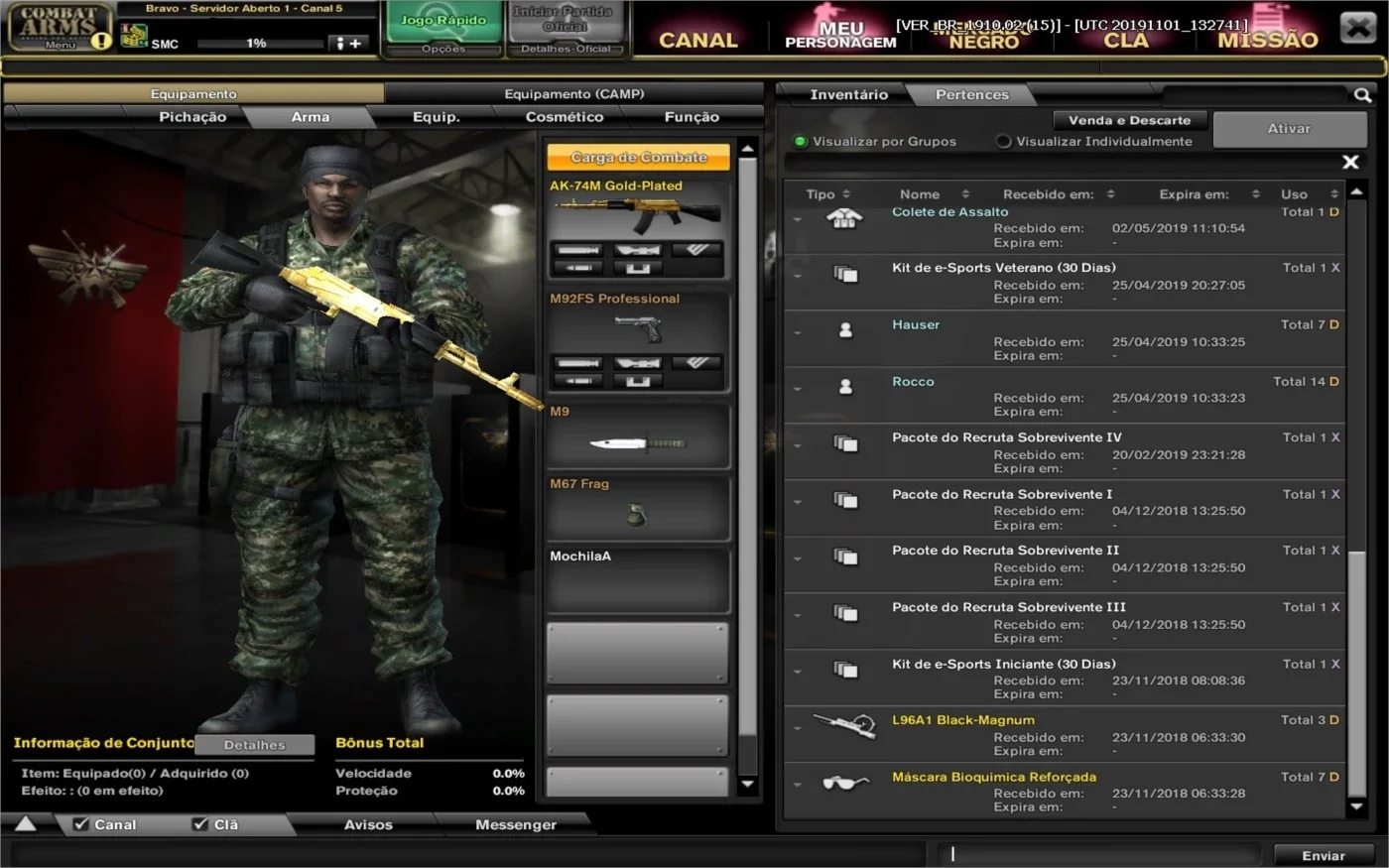Expand the Hauser row arrow
Viewport: 1389px width, 868px height.
[798, 332]
